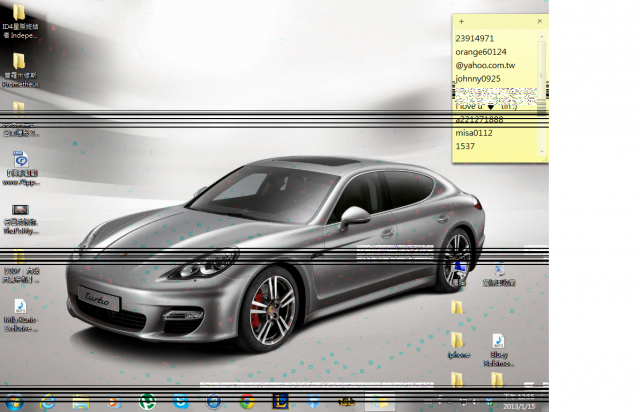This screenshot has height=412, width=640.
Task: Click 1537 line in sticky note
Action: pos(465,146)
